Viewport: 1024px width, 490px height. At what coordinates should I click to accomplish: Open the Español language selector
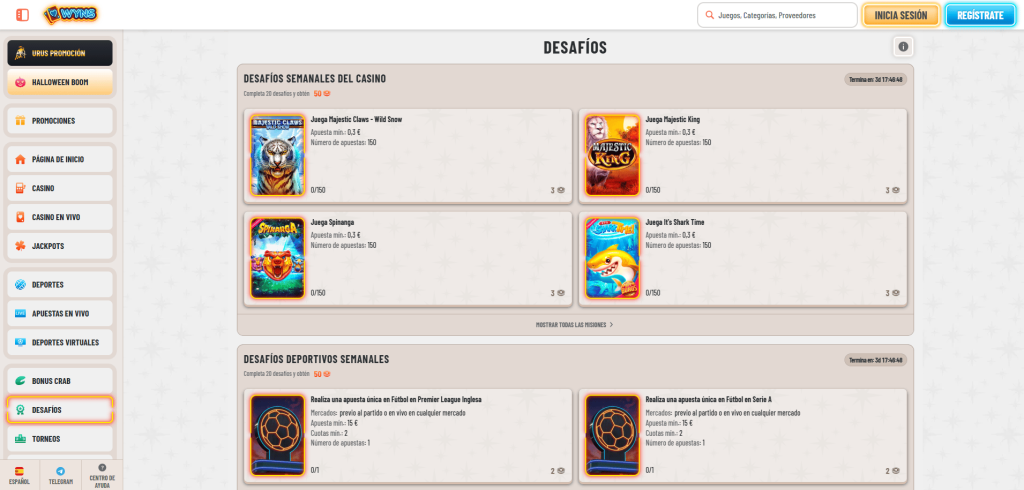[20, 475]
